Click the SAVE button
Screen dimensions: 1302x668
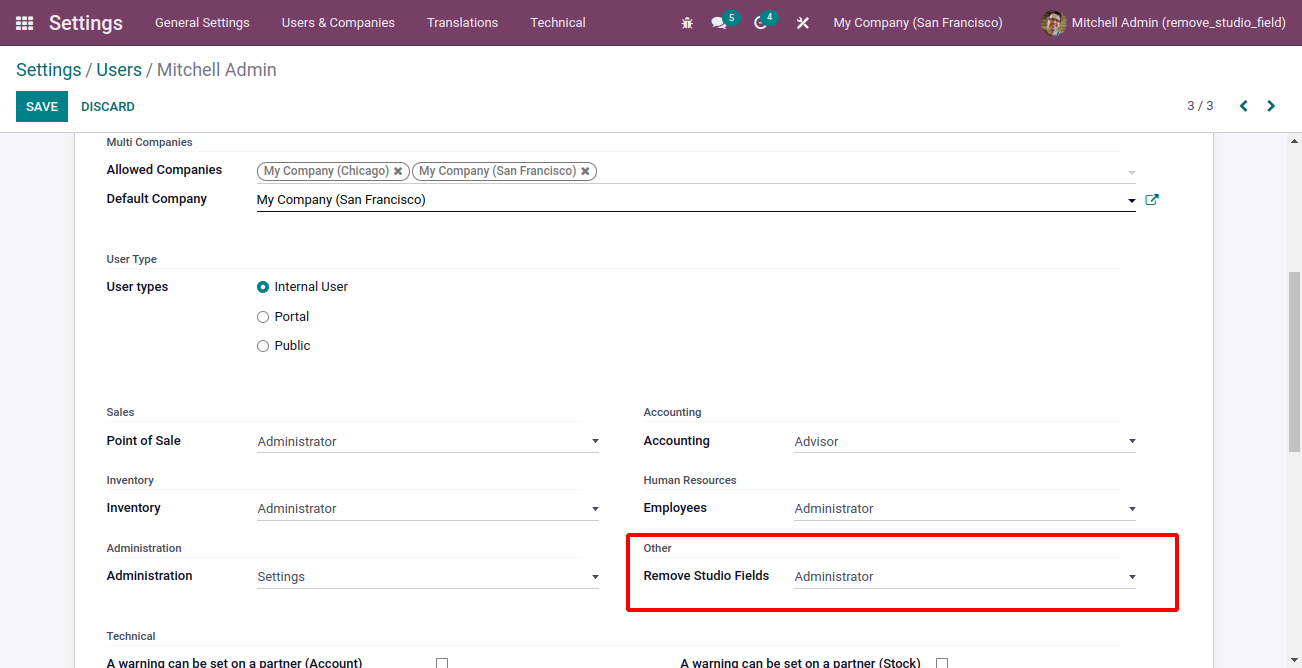tap(42, 107)
